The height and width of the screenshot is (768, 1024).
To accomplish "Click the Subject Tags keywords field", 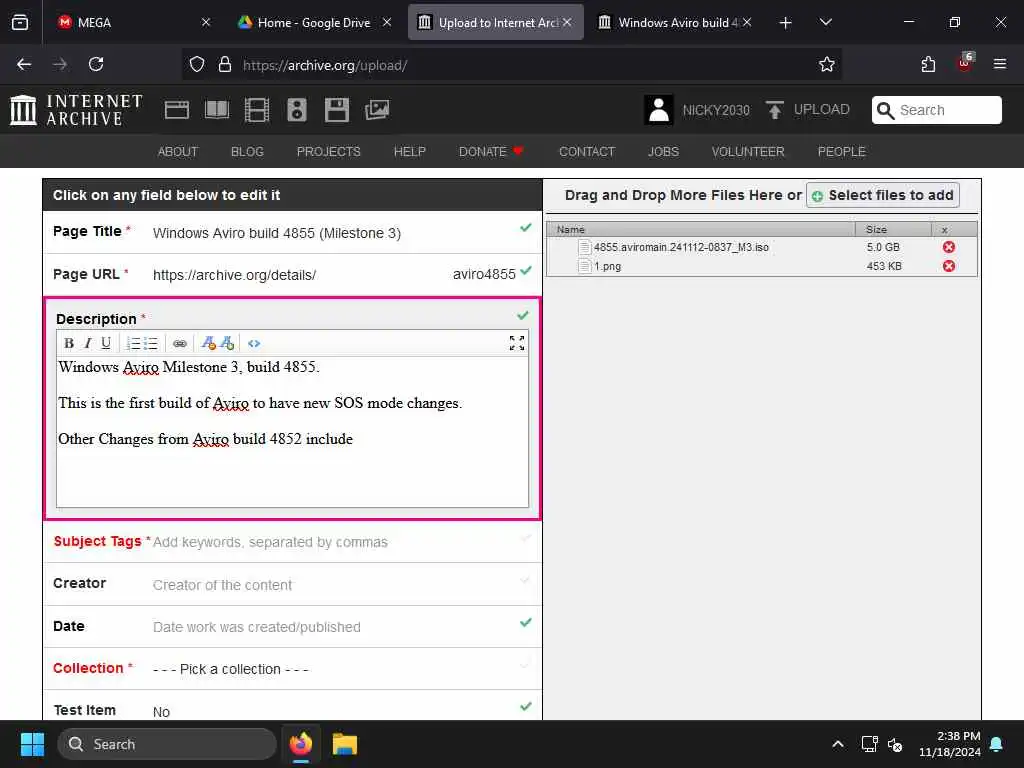I will click(x=293, y=542).
